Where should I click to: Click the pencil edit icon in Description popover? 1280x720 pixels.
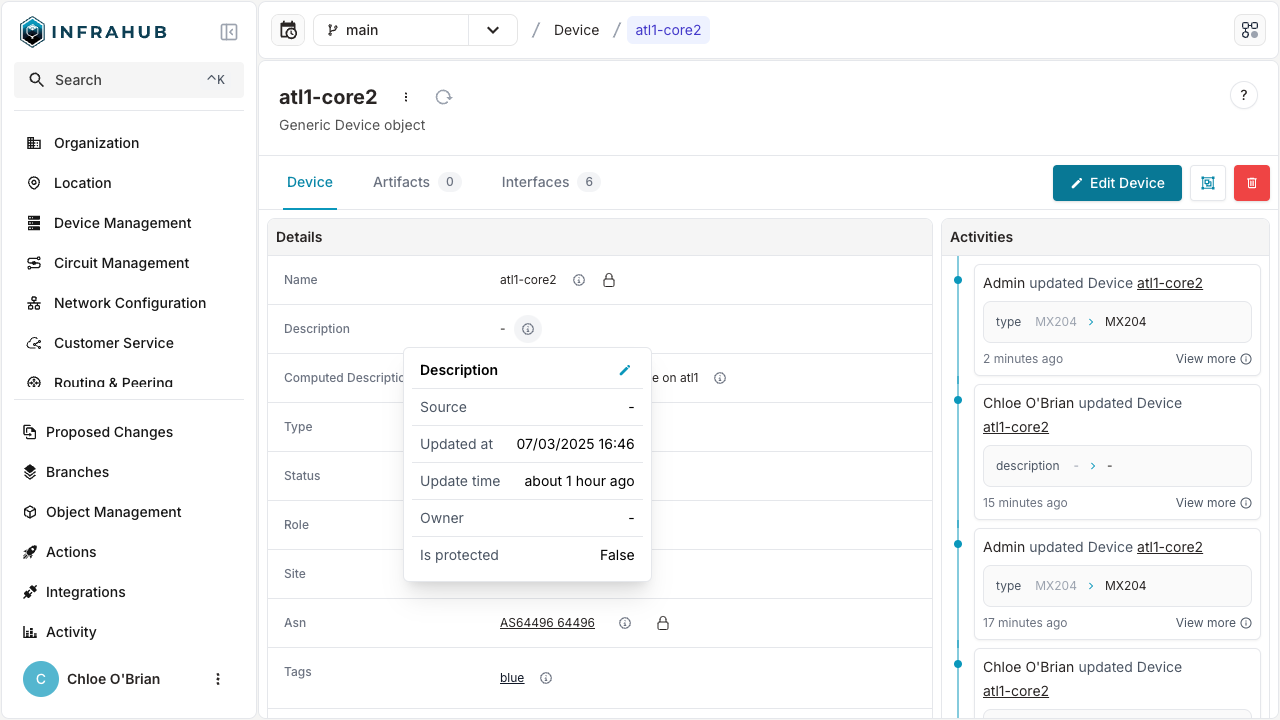[625, 370]
